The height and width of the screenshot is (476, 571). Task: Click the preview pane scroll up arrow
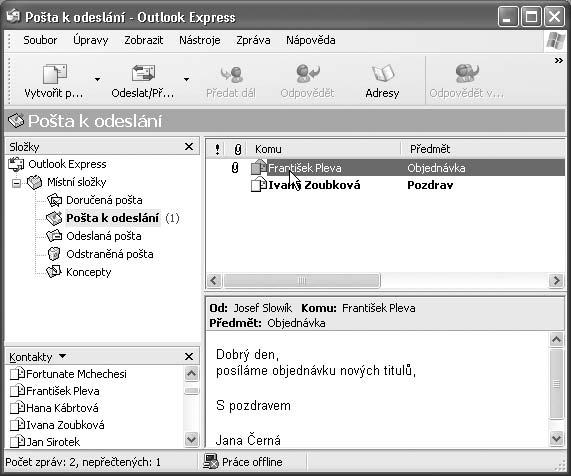pyautogui.click(x=556, y=339)
